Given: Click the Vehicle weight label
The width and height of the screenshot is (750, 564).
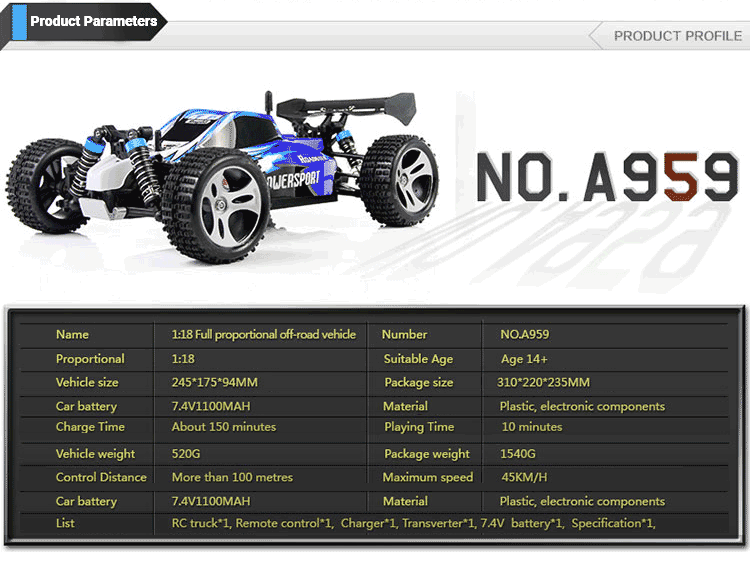Looking at the screenshot, I should pyautogui.click(x=95, y=454).
